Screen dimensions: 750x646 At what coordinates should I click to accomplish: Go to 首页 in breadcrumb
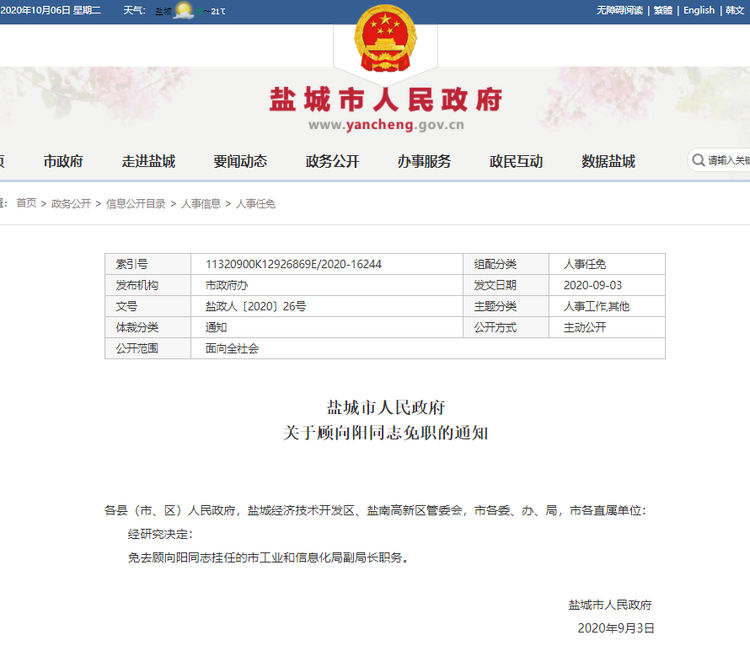(26, 203)
